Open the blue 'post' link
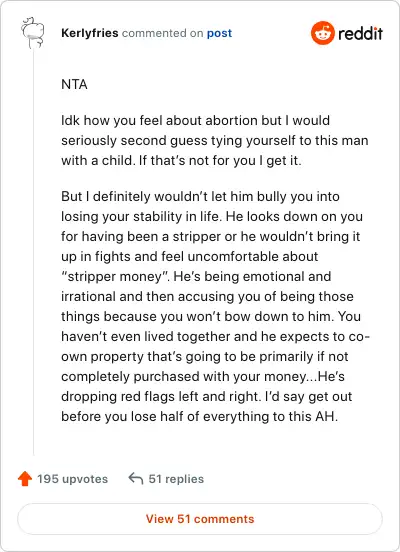Image resolution: width=400 pixels, height=552 pixels. point(219,33)
